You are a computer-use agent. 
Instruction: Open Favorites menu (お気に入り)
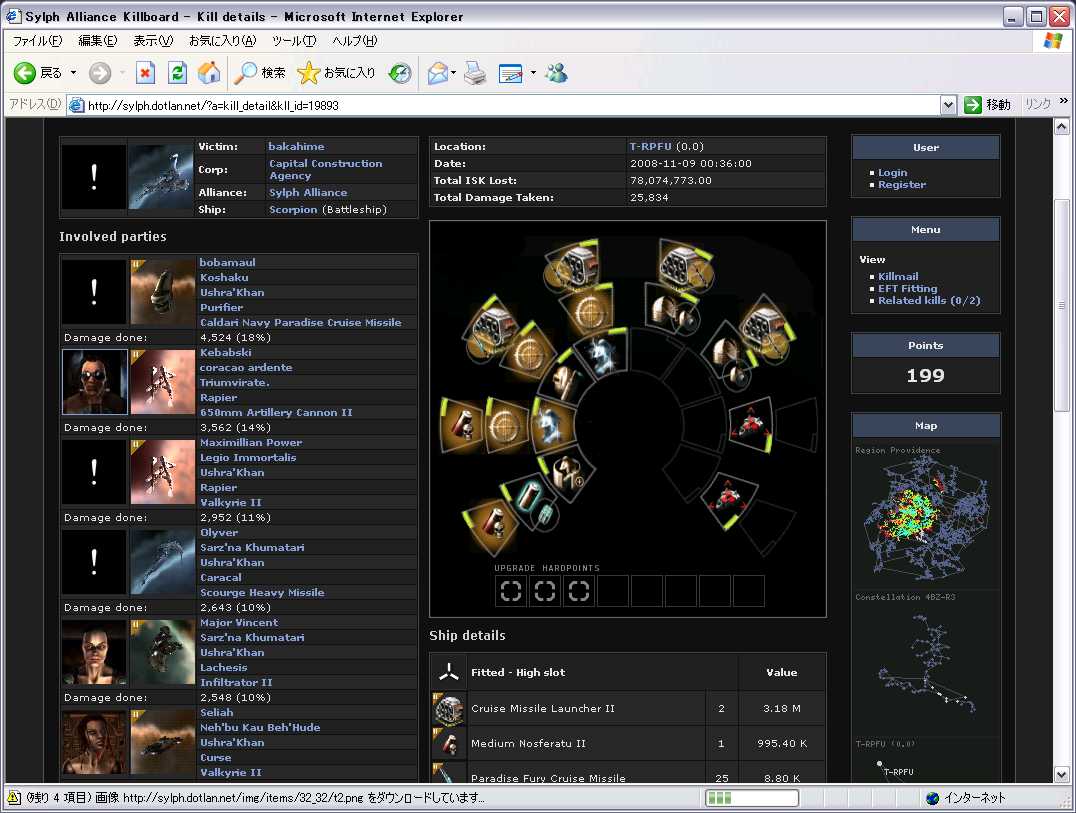point(222,41)
